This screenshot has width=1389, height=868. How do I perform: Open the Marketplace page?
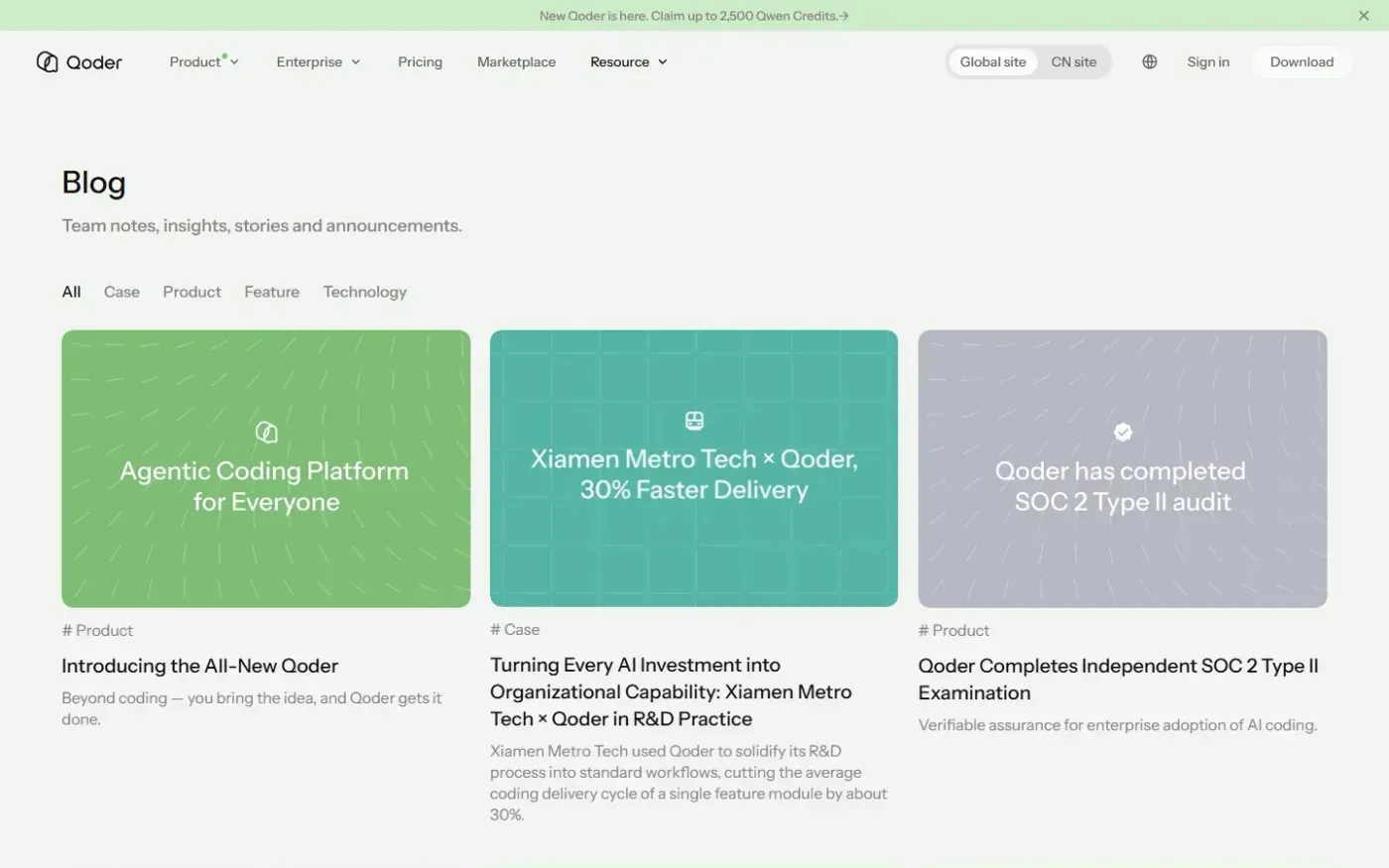516,62
